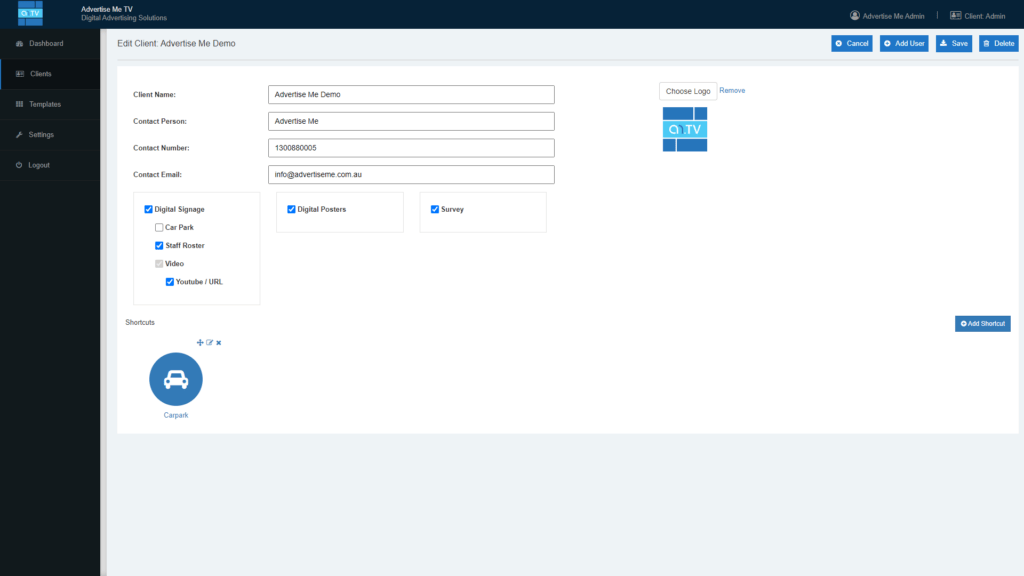
Task: Toggle the Youtube / URL checkbox
Action: click(170, 282)
